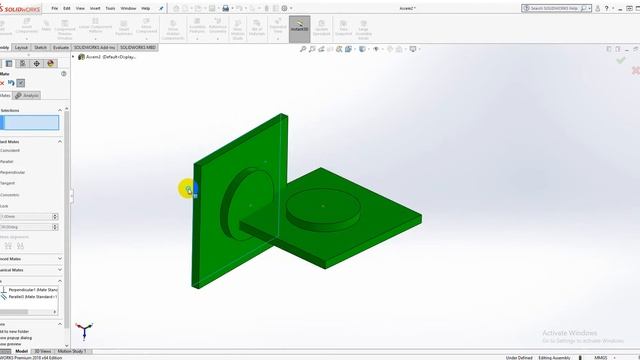Viewport: 640px width, 360px height.
Task: Select the Perpendicular mate type
Action: click(13, 172)
